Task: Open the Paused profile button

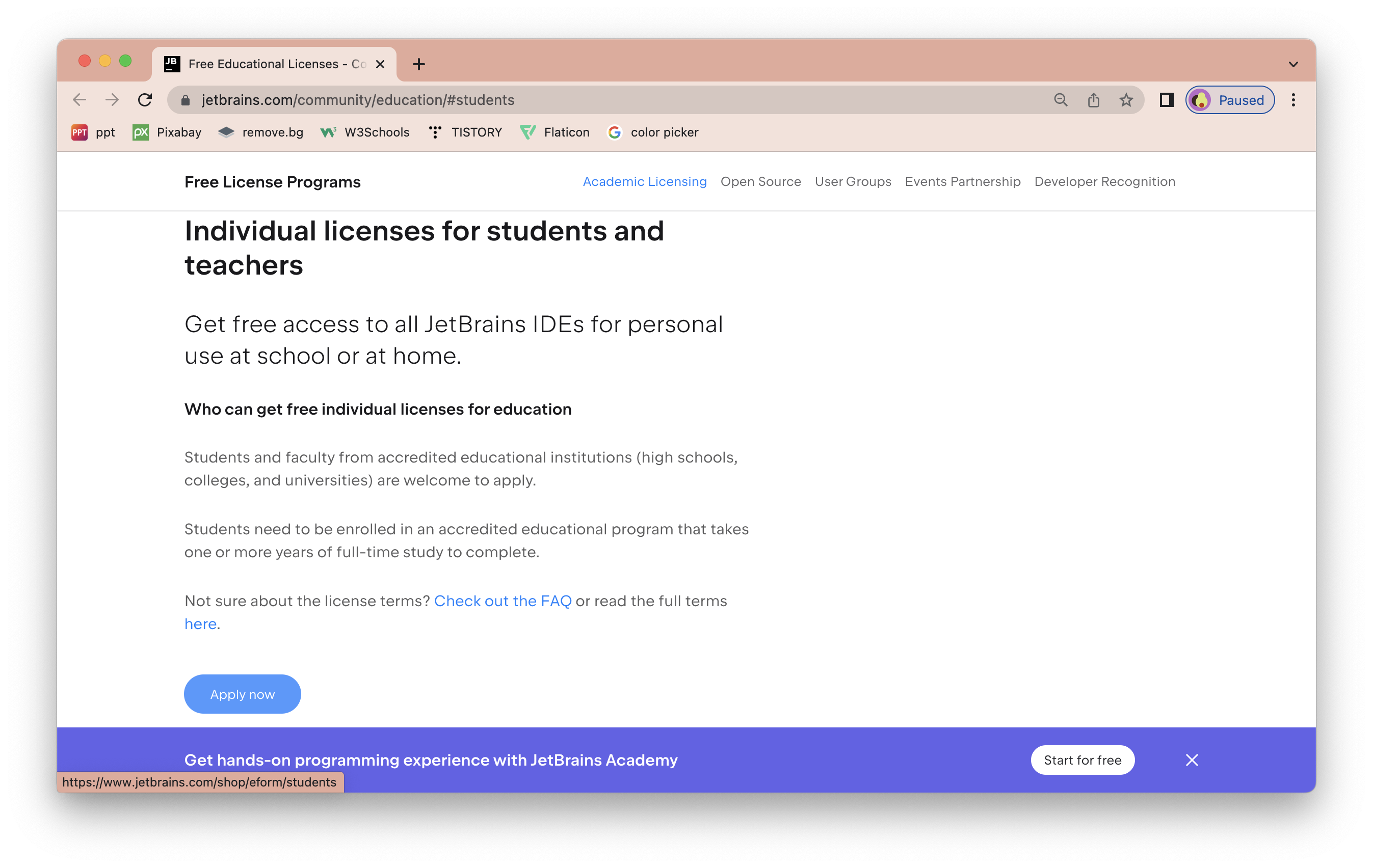Action: [1230, 100]
